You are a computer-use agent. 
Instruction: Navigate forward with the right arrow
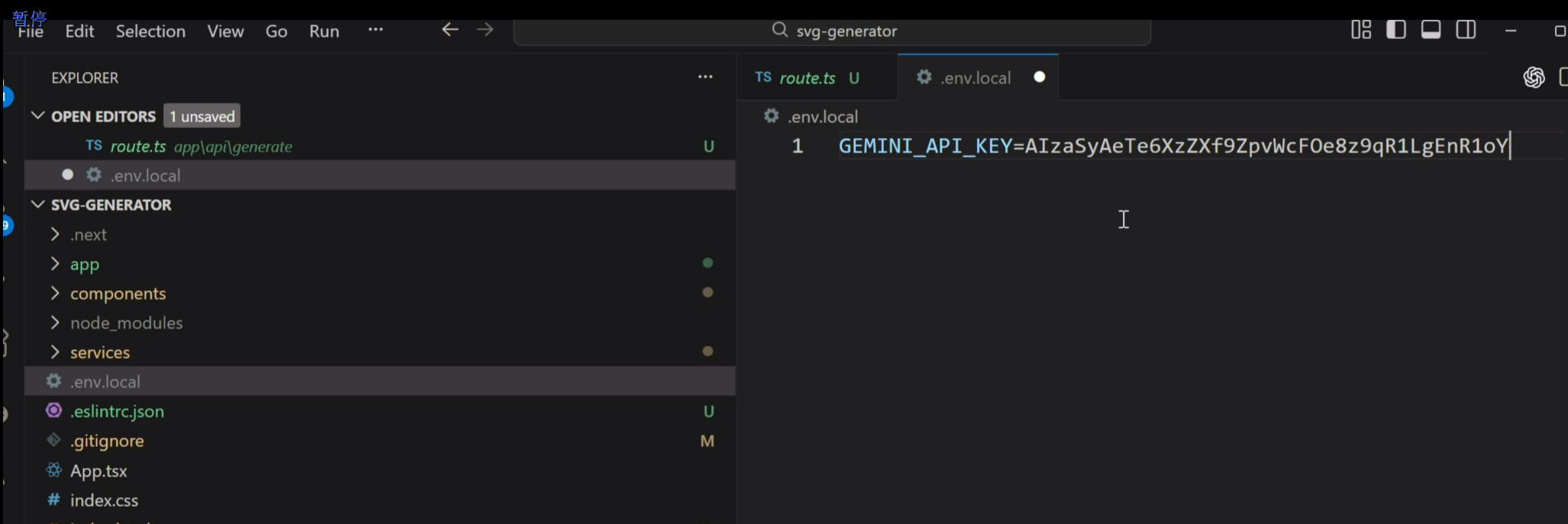point(485,30)
